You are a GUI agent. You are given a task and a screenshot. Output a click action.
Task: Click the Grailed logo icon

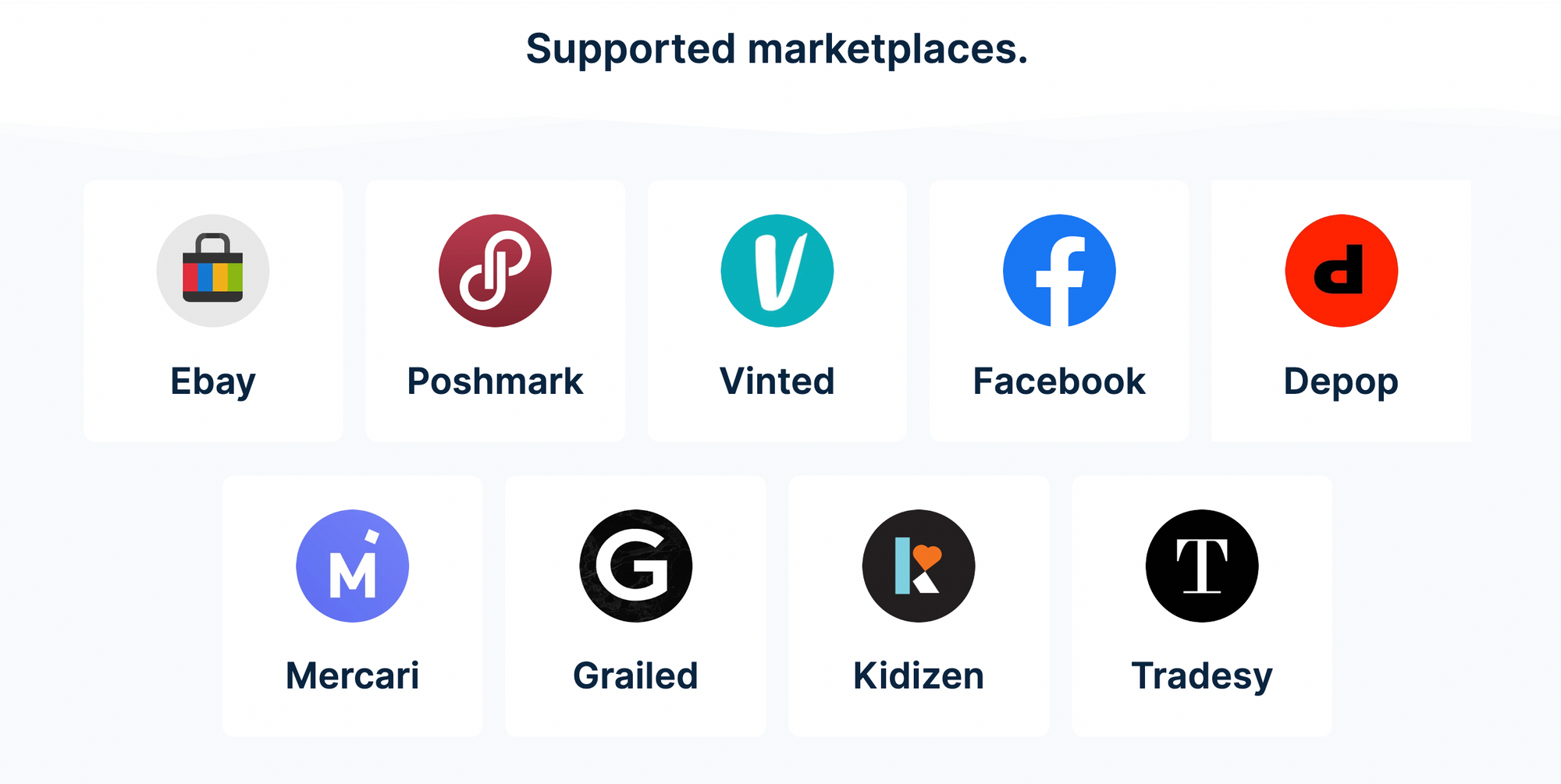point(635,566)
